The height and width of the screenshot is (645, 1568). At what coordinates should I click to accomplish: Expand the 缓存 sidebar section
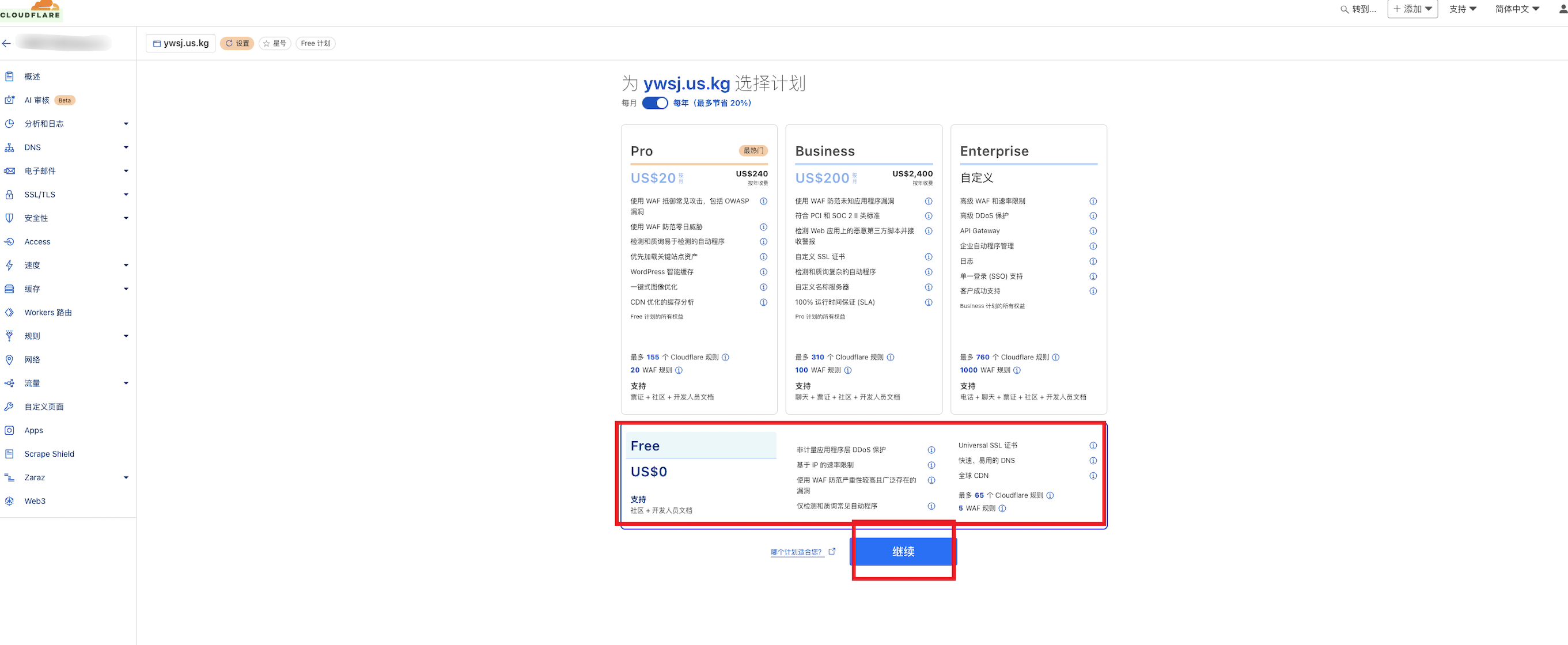pyautogui.click(x=126, y=289)
